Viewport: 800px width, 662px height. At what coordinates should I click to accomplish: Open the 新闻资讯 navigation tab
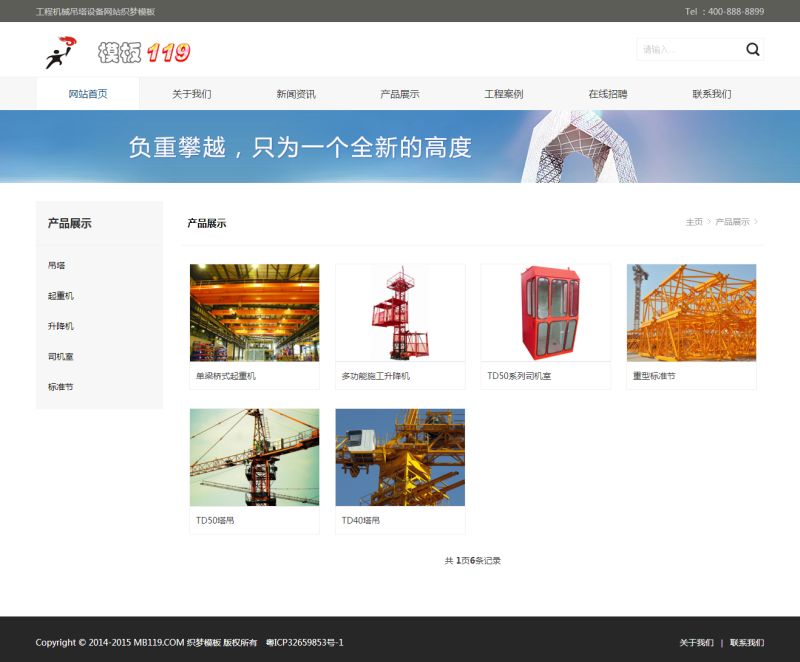point(296,94)
